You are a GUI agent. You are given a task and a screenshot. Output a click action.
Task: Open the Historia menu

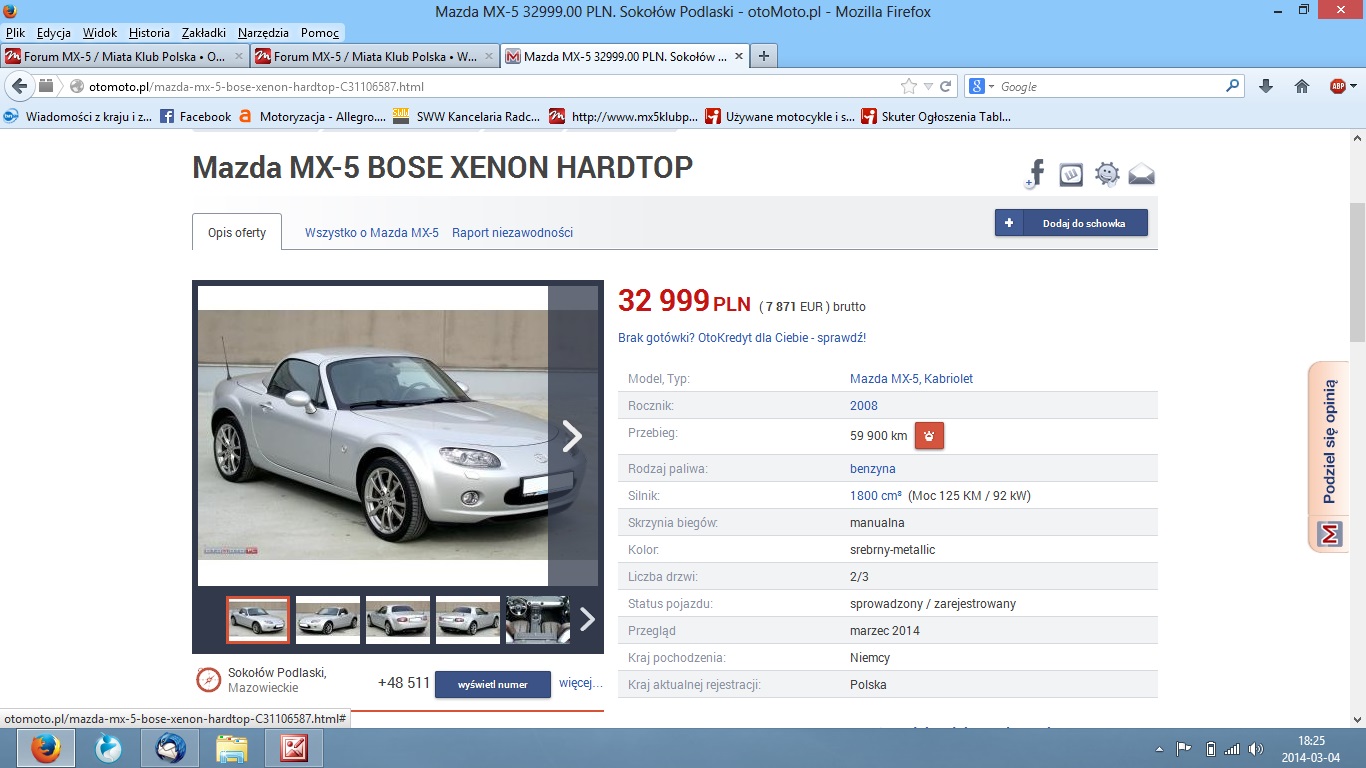[x=149, y=33]
